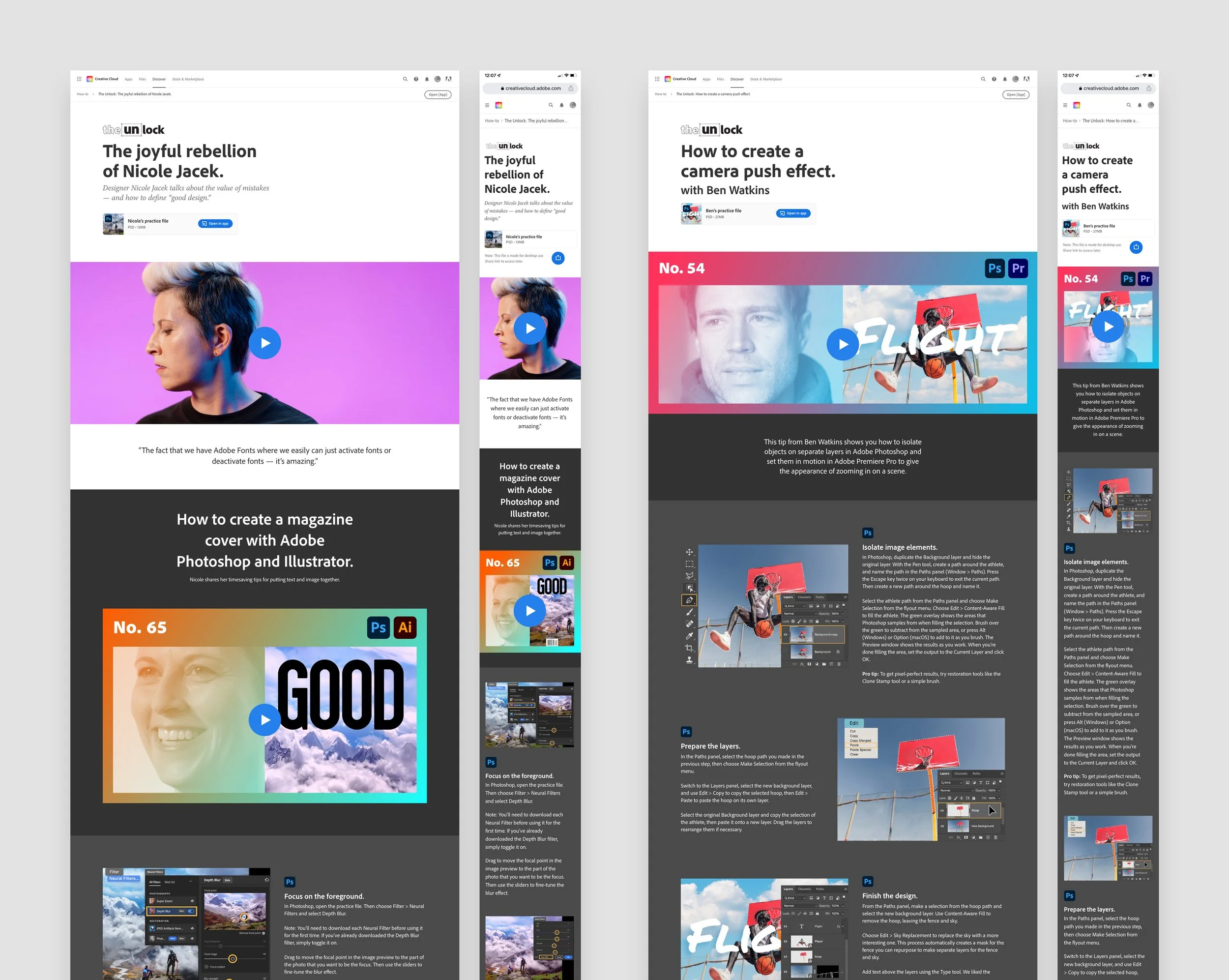Click the Pr badge beside No. 54 on the desktop page

pyautogui.click(x=1018, y=268)
